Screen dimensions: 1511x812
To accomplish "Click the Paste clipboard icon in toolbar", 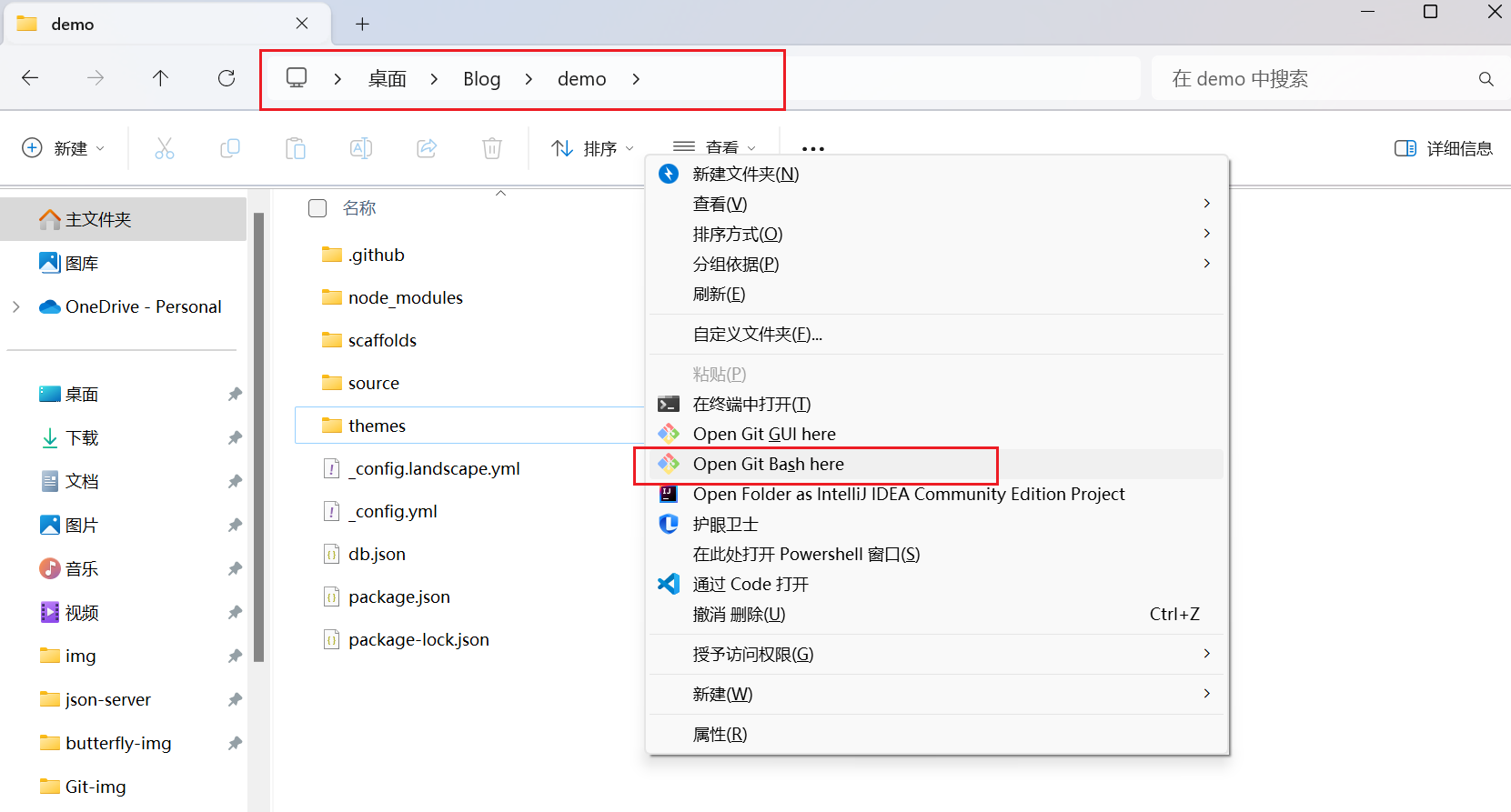I will tap(296, 148).
